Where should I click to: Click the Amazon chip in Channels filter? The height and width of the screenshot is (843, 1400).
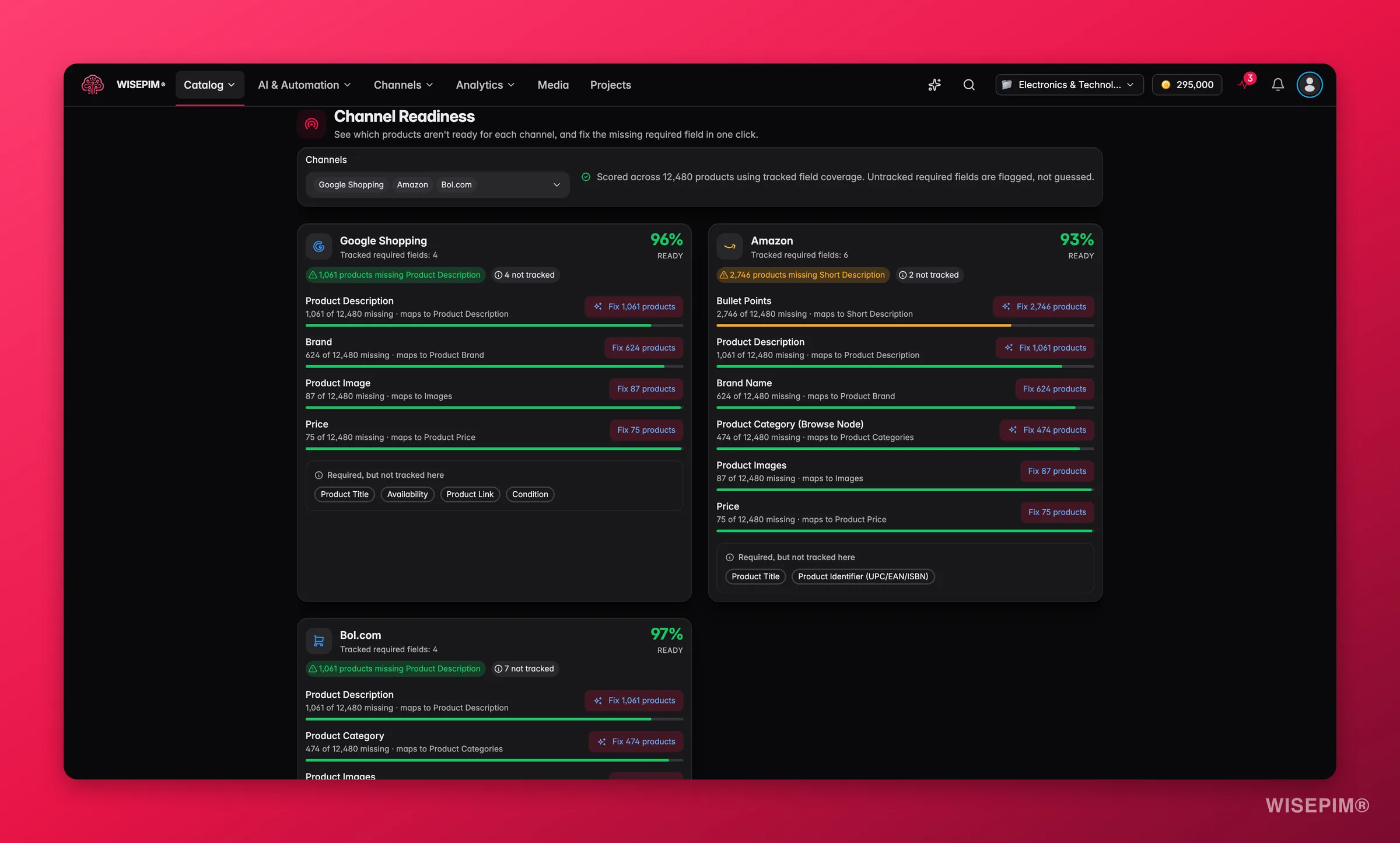pos(412,184)
